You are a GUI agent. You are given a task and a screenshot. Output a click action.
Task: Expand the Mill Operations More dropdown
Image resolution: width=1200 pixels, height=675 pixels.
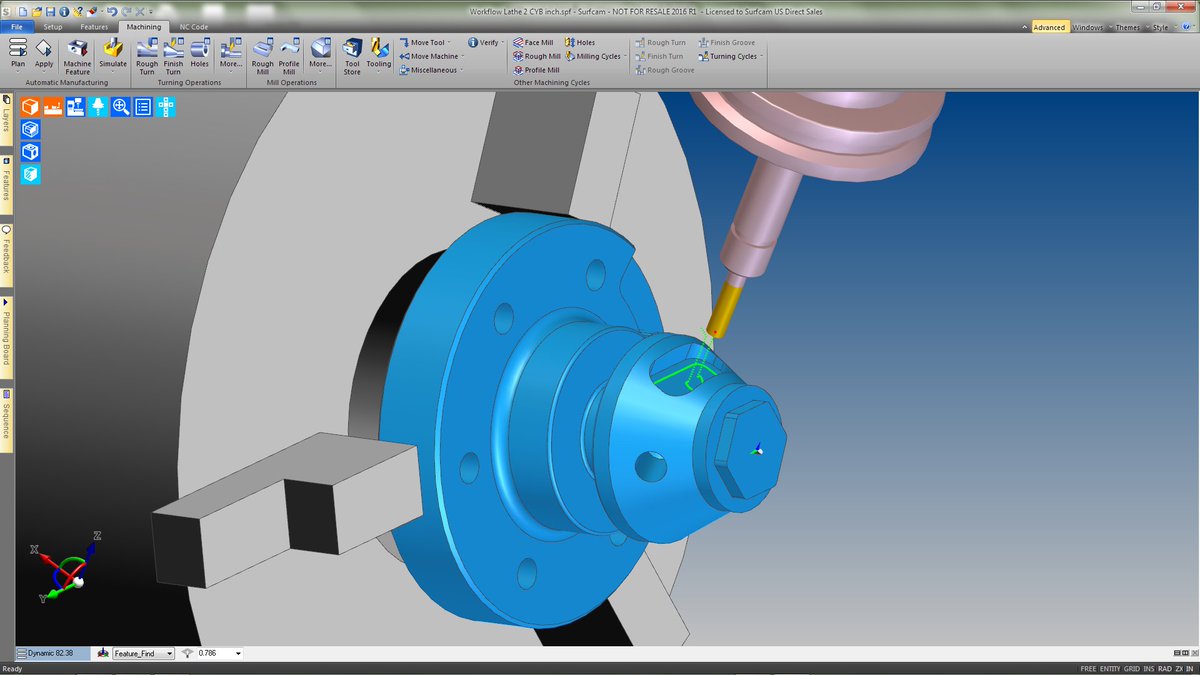coord(320,54)
